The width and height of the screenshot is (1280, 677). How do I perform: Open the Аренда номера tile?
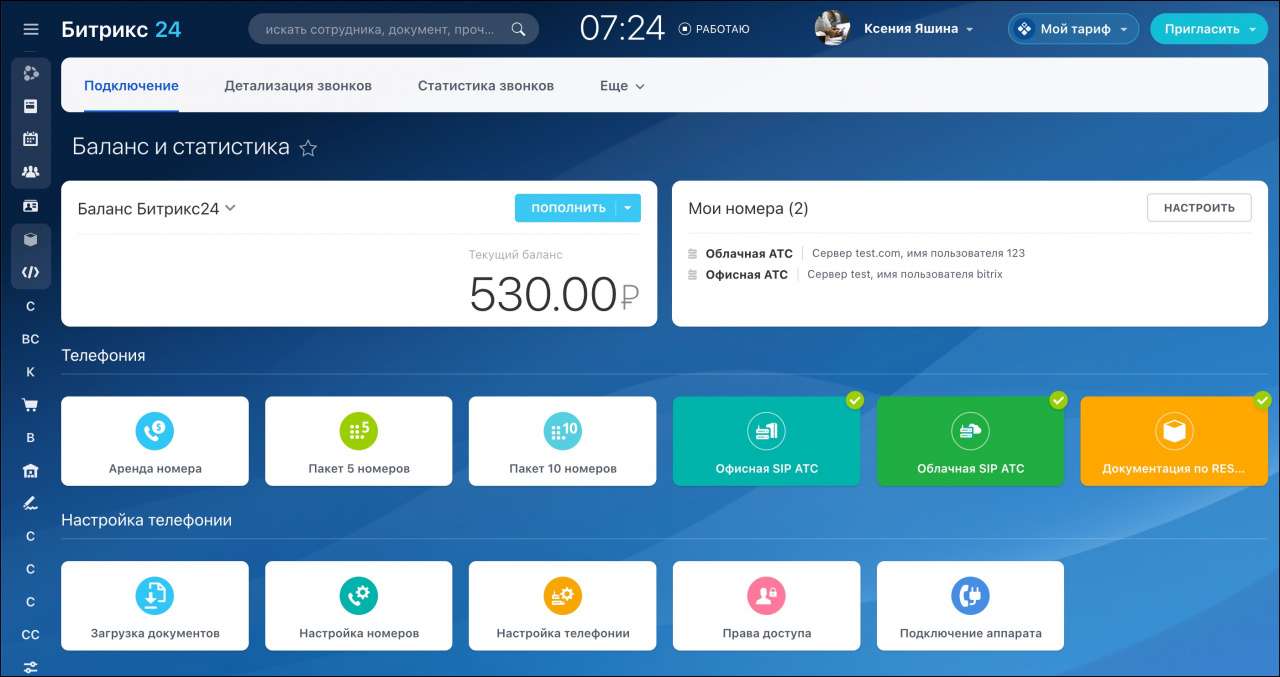coord(155,441)
